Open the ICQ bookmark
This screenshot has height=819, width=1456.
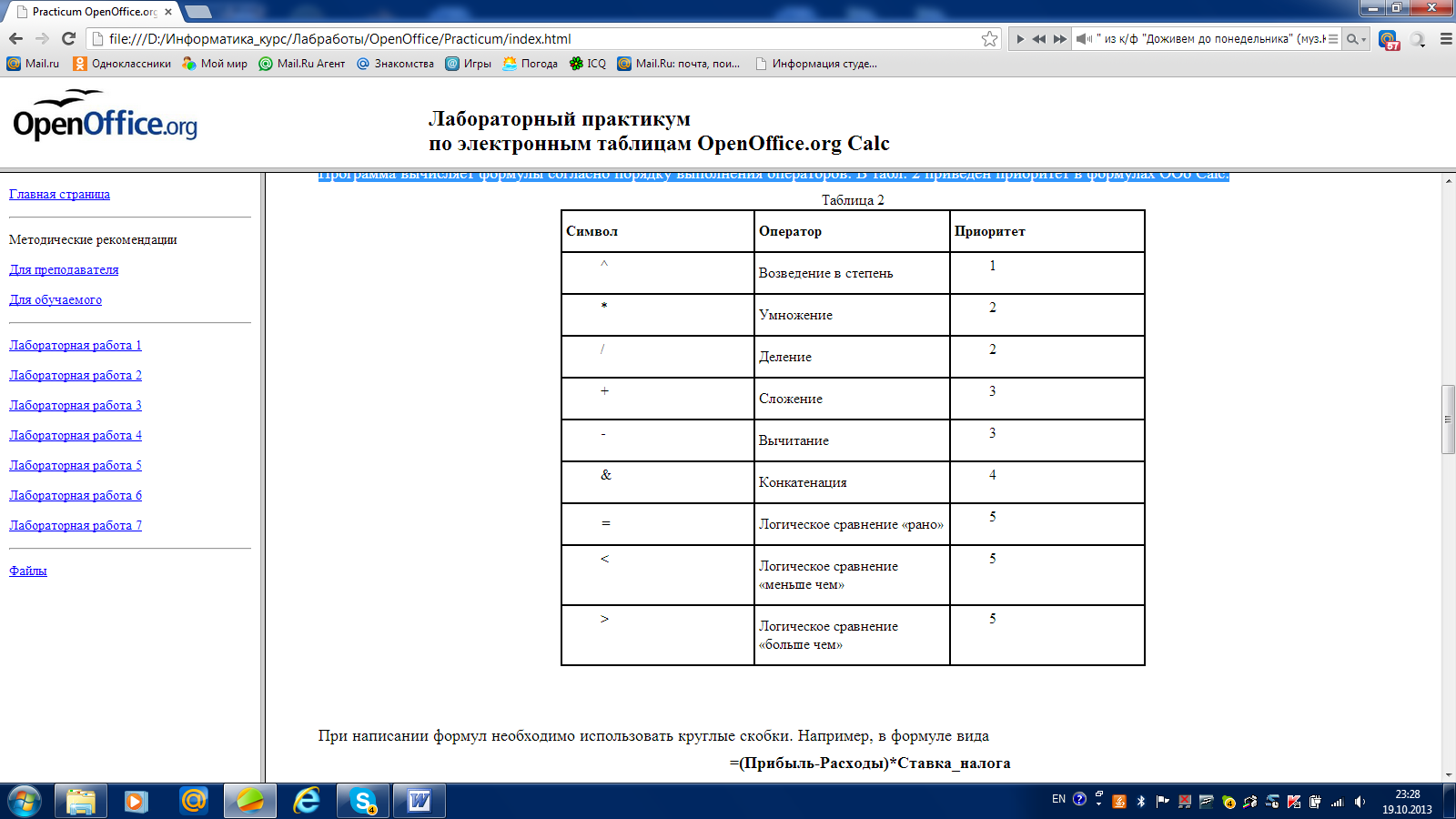[588, 64]
